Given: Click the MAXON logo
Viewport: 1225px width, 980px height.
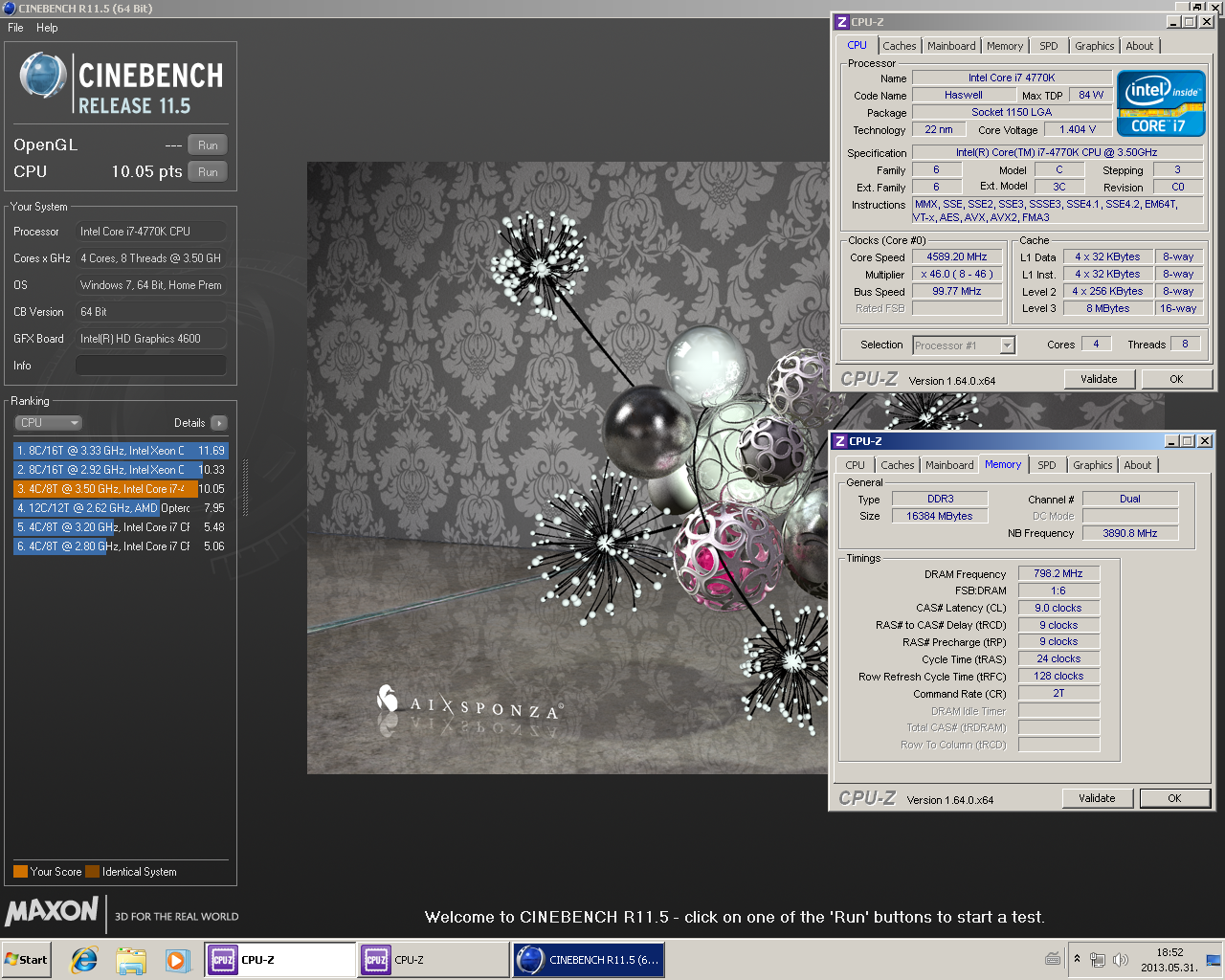Looking at the screenshot, I should (52, 911).
